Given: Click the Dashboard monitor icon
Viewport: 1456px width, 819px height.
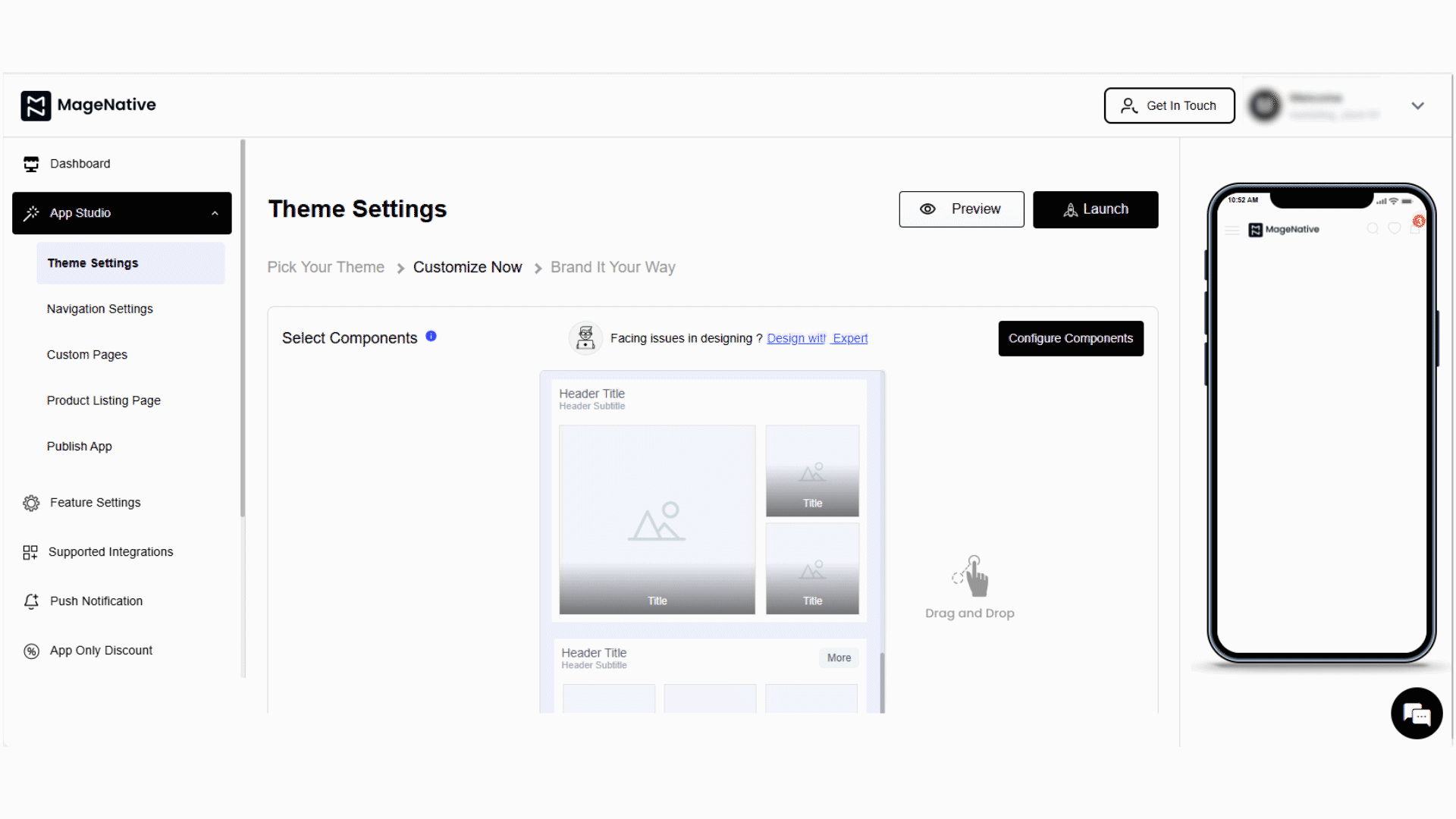Looking at the screenshot, I should click(x=31, y=164).
